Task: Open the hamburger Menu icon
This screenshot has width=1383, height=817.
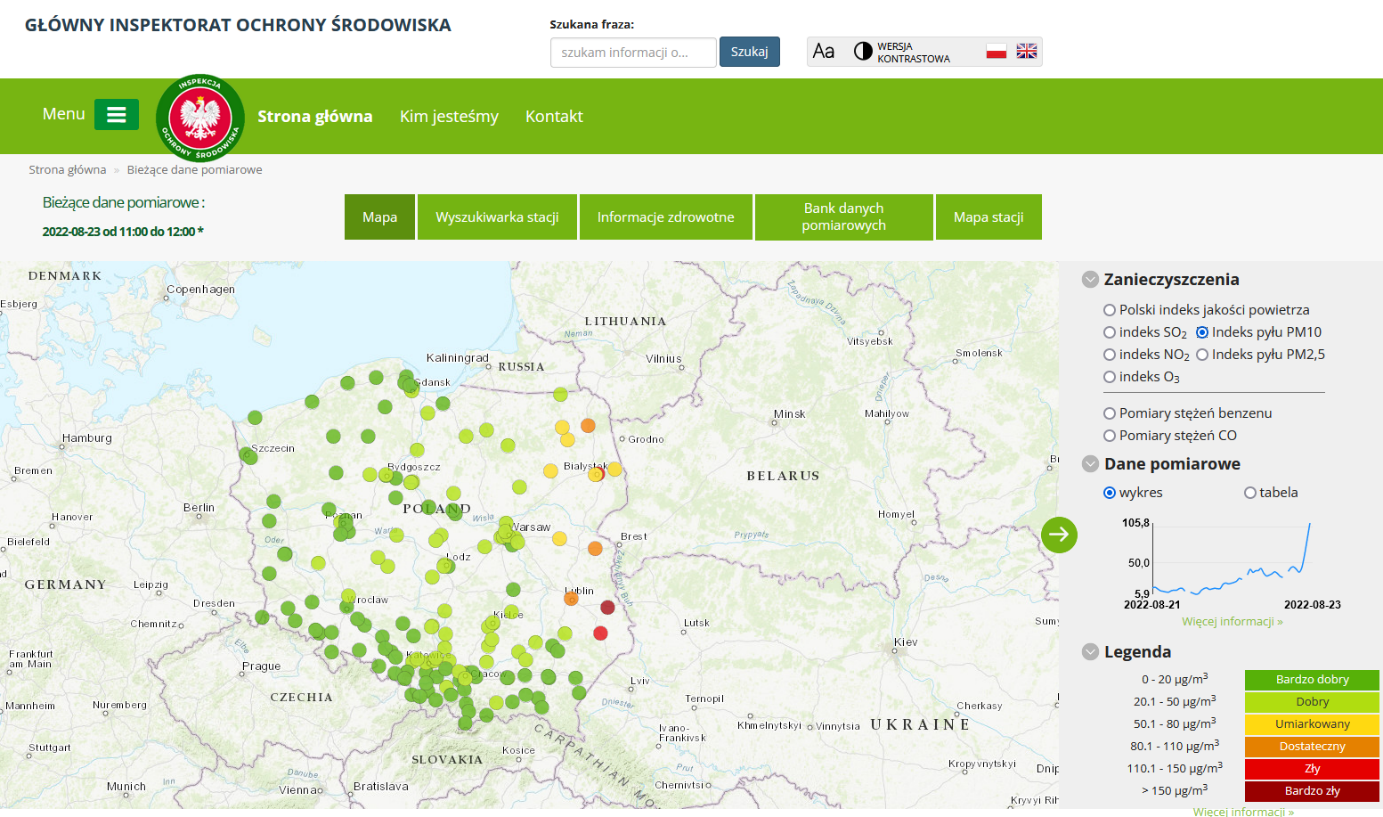Action: point(116,114)
